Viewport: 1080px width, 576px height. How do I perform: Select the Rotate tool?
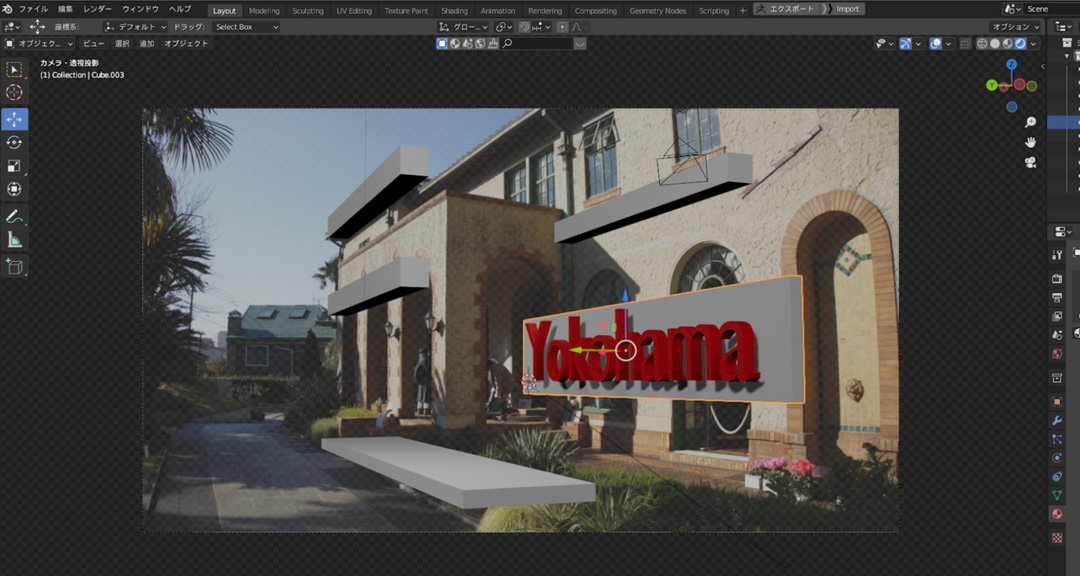pyautogui.click(x=14, y=143)
